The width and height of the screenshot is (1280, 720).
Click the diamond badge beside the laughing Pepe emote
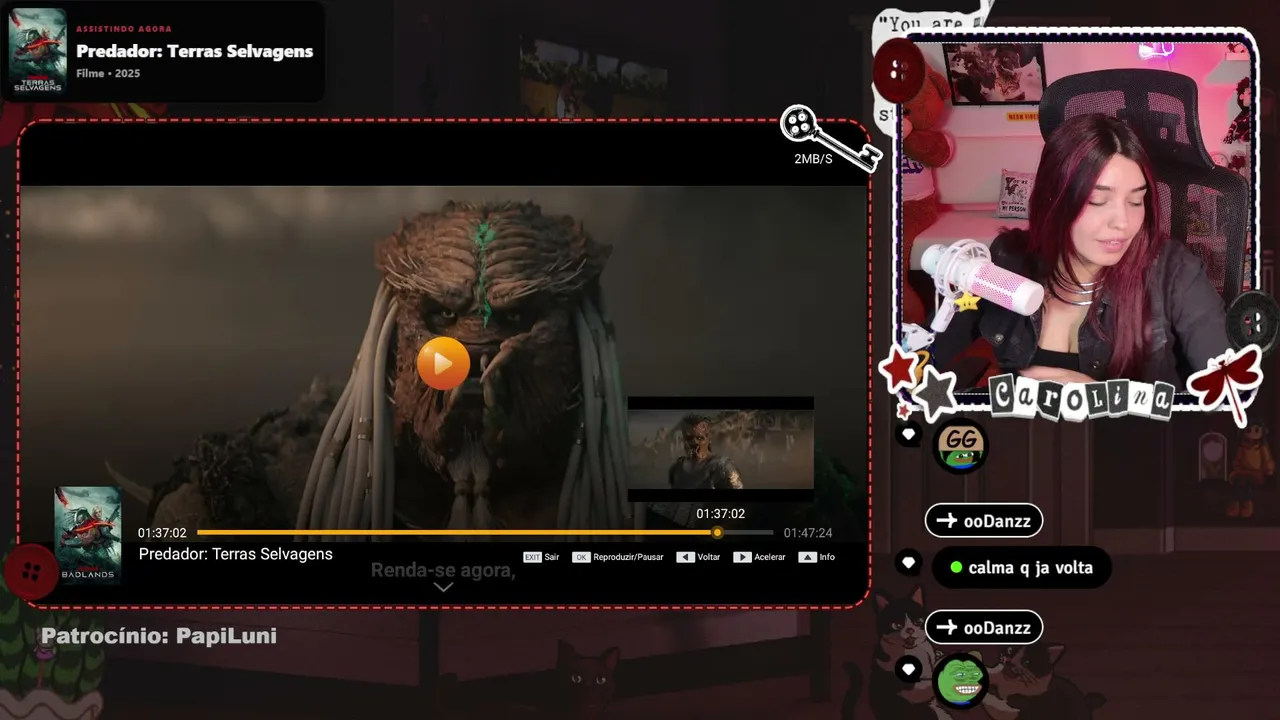coord(908,668)
